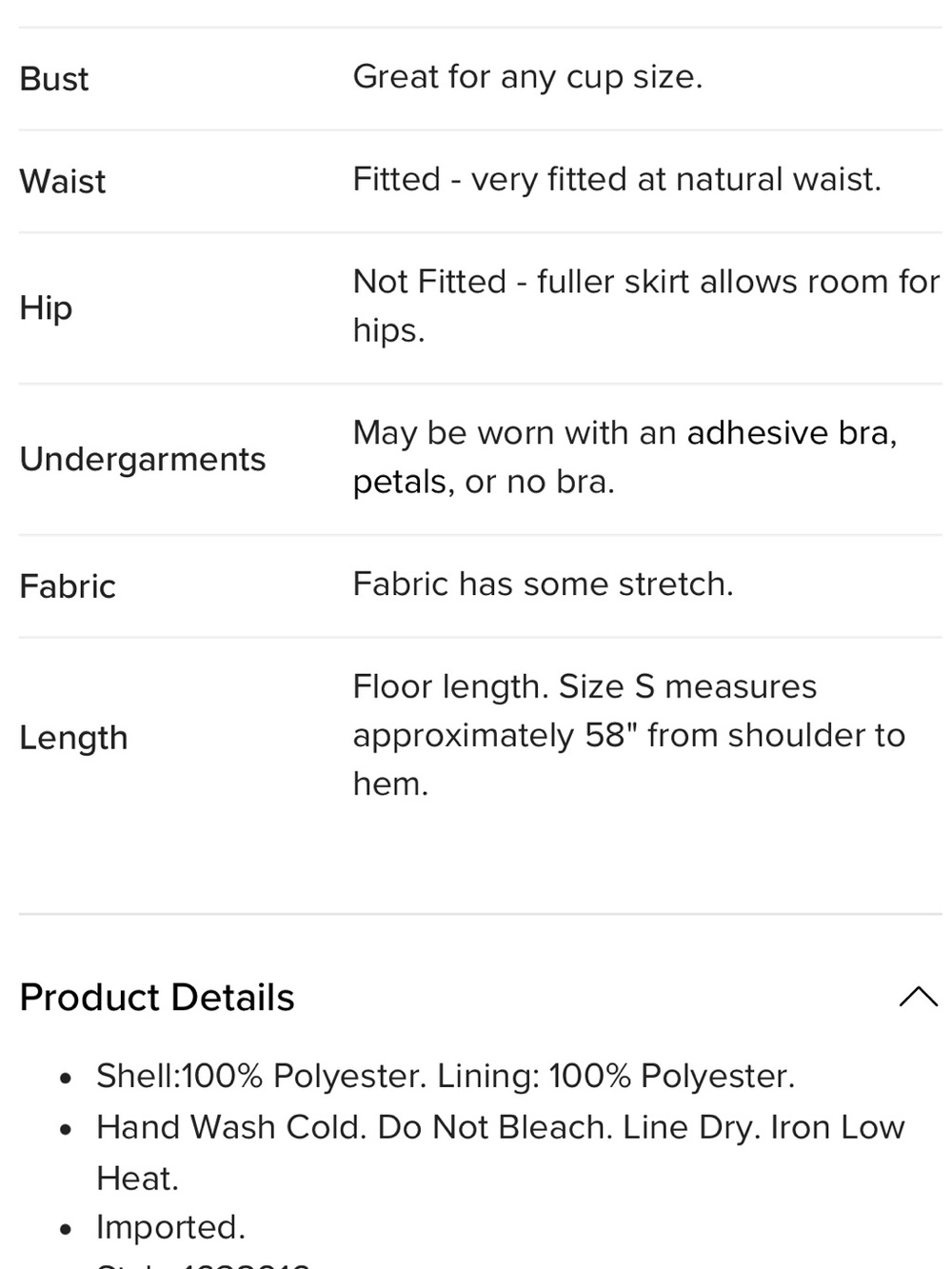Collapse the Product Details section chevron
952x1269 pixels.
918,997
